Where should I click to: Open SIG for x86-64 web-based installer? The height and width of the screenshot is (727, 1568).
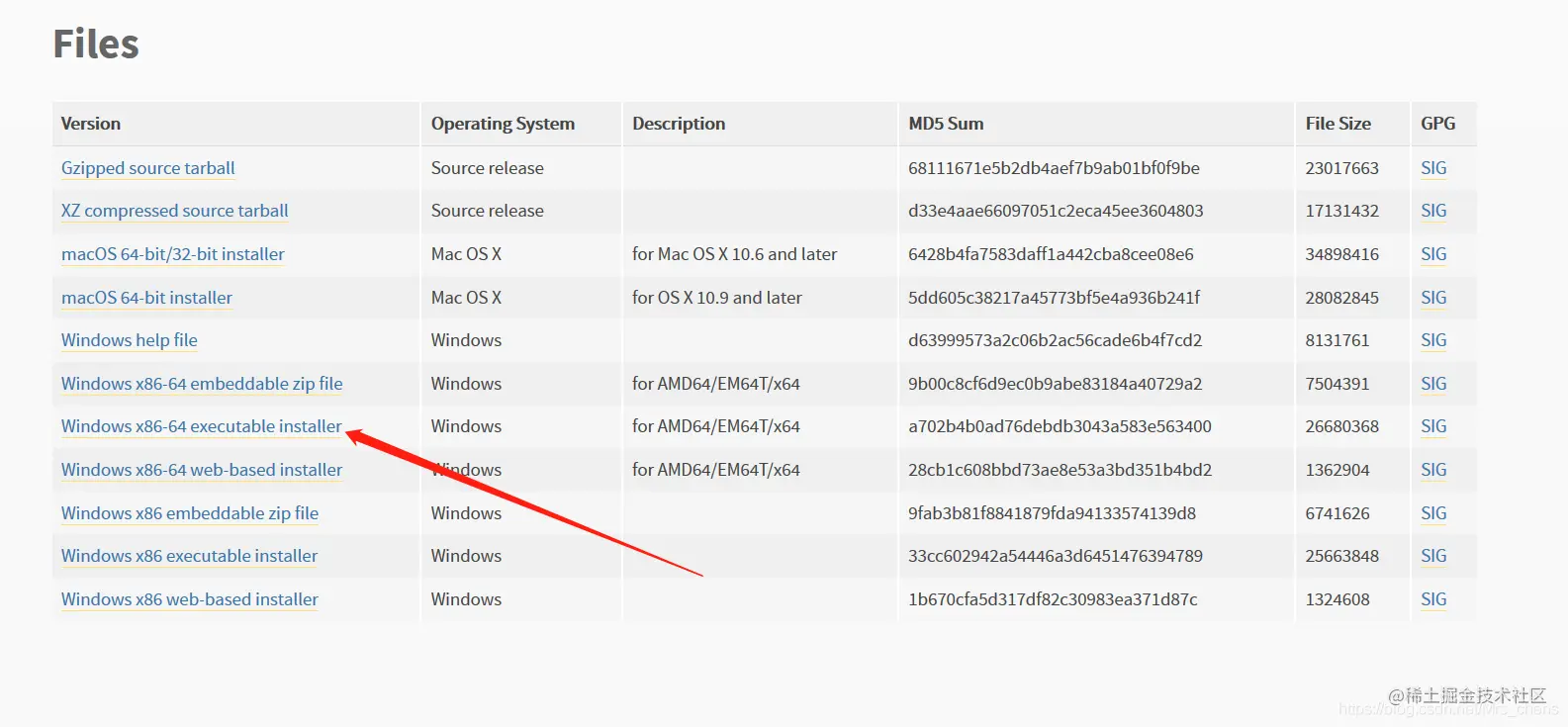pyautogui.click(x=1433, y=470)
